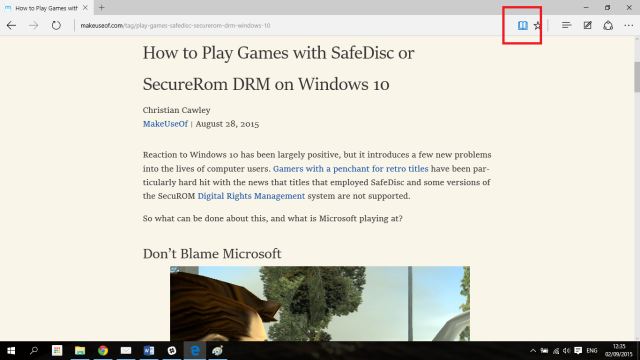This screenshot has width=640, height=360.
Task: Open the volume speaker control
Action: (567, 351)
